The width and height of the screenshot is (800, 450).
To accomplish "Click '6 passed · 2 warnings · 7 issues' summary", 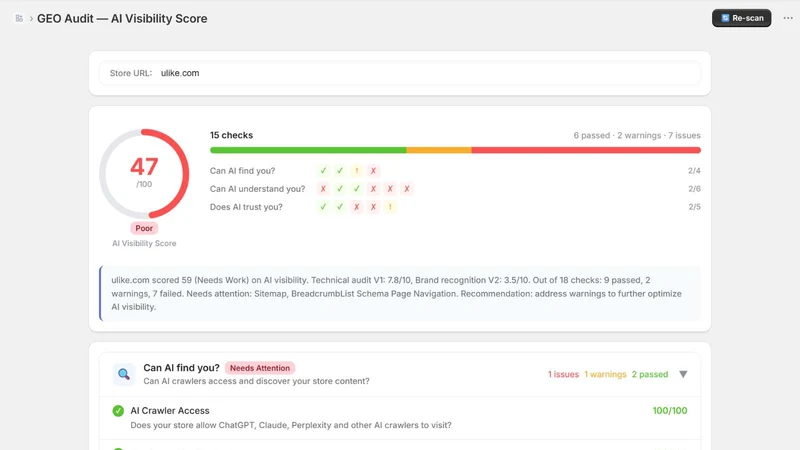I will click(x=637, y=135).
